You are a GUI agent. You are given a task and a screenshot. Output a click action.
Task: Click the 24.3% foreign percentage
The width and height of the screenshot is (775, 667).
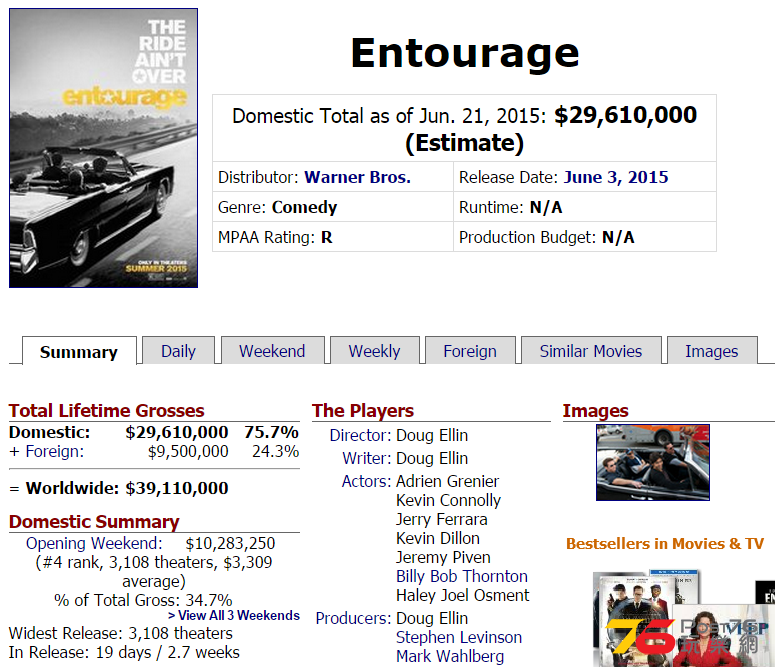pyautogui.click(x=275, y=451)
